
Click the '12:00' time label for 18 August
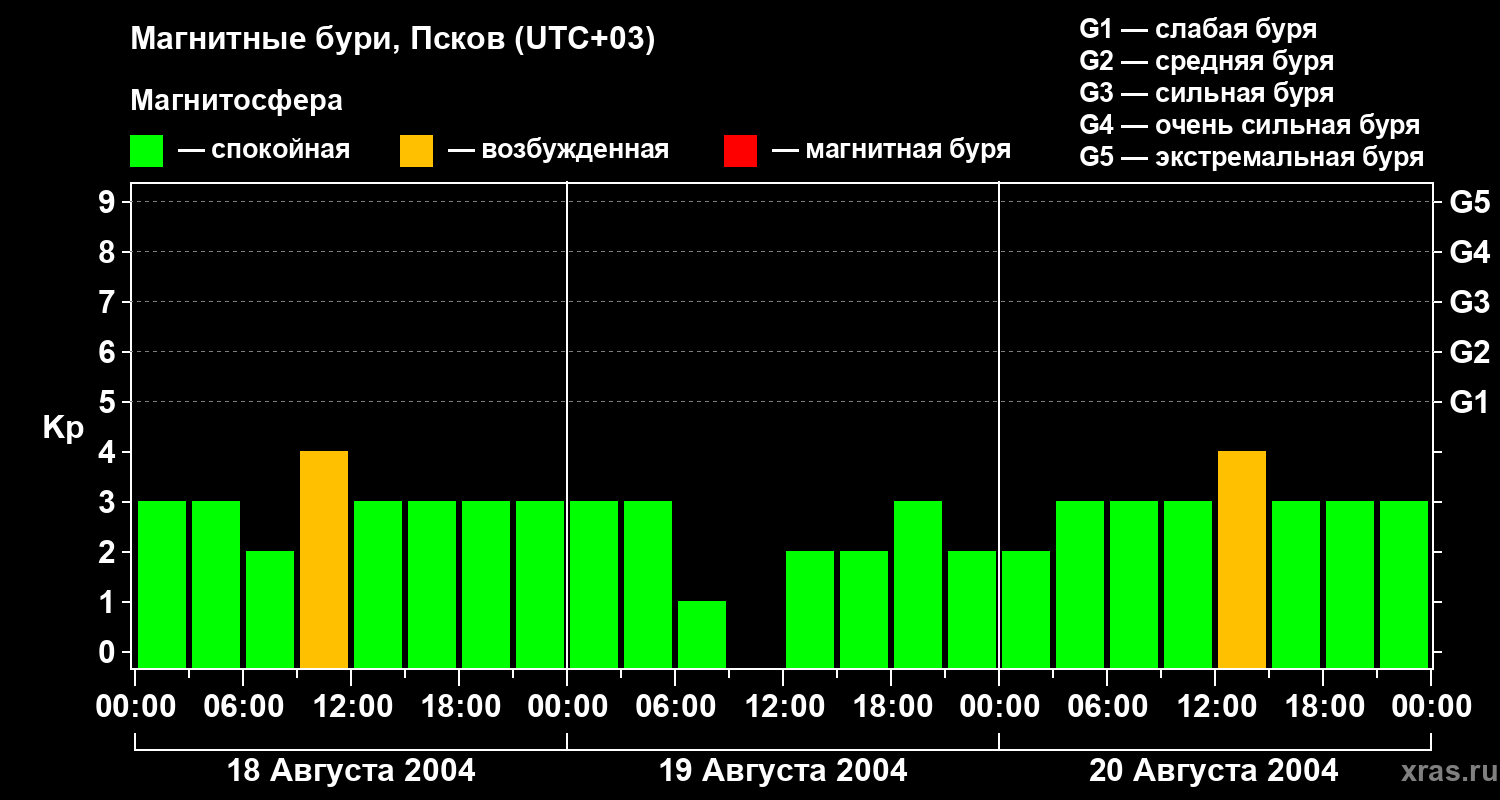[x=351, y=707]
